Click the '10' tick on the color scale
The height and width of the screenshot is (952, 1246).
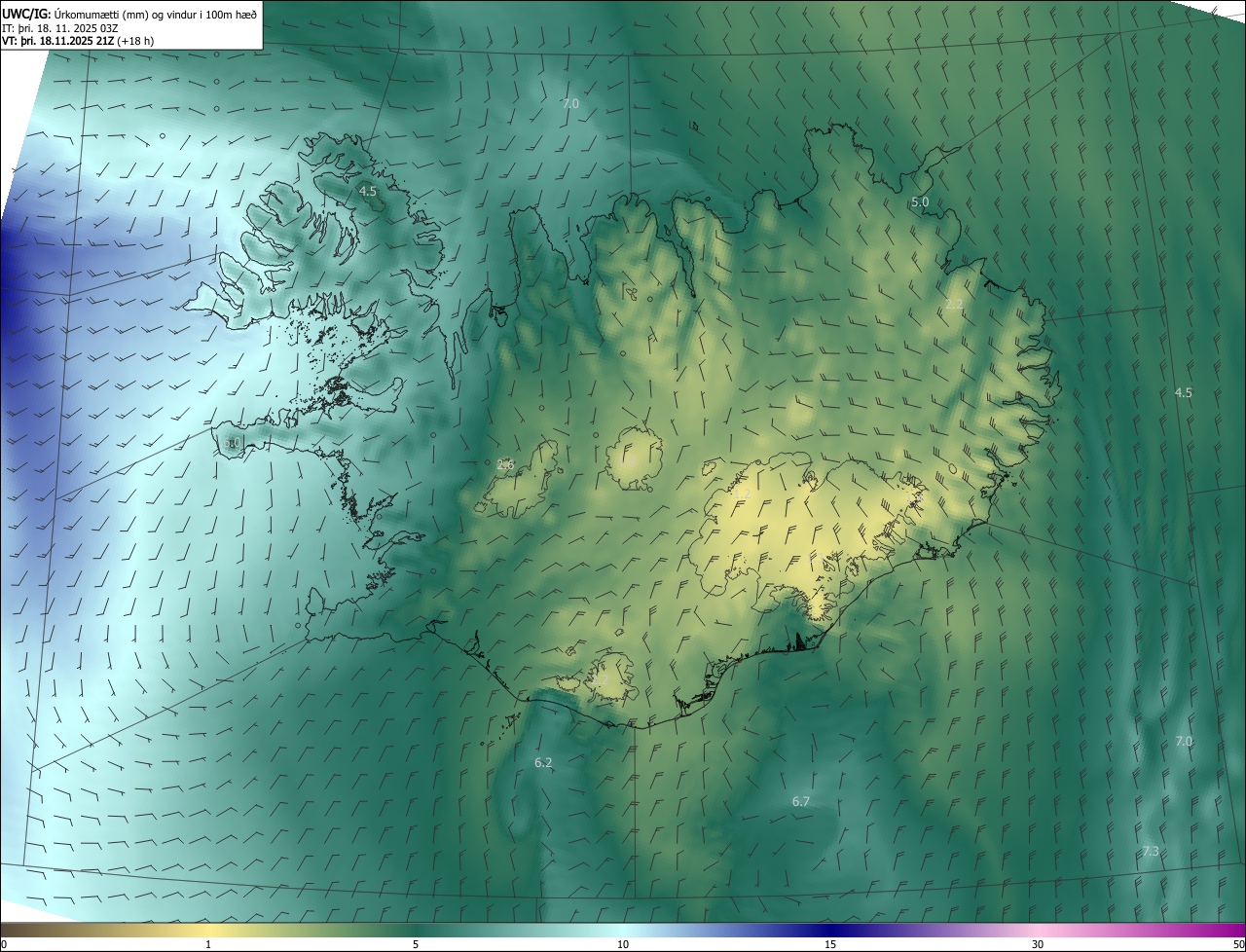pyautogui.click(x=623, y=944)
